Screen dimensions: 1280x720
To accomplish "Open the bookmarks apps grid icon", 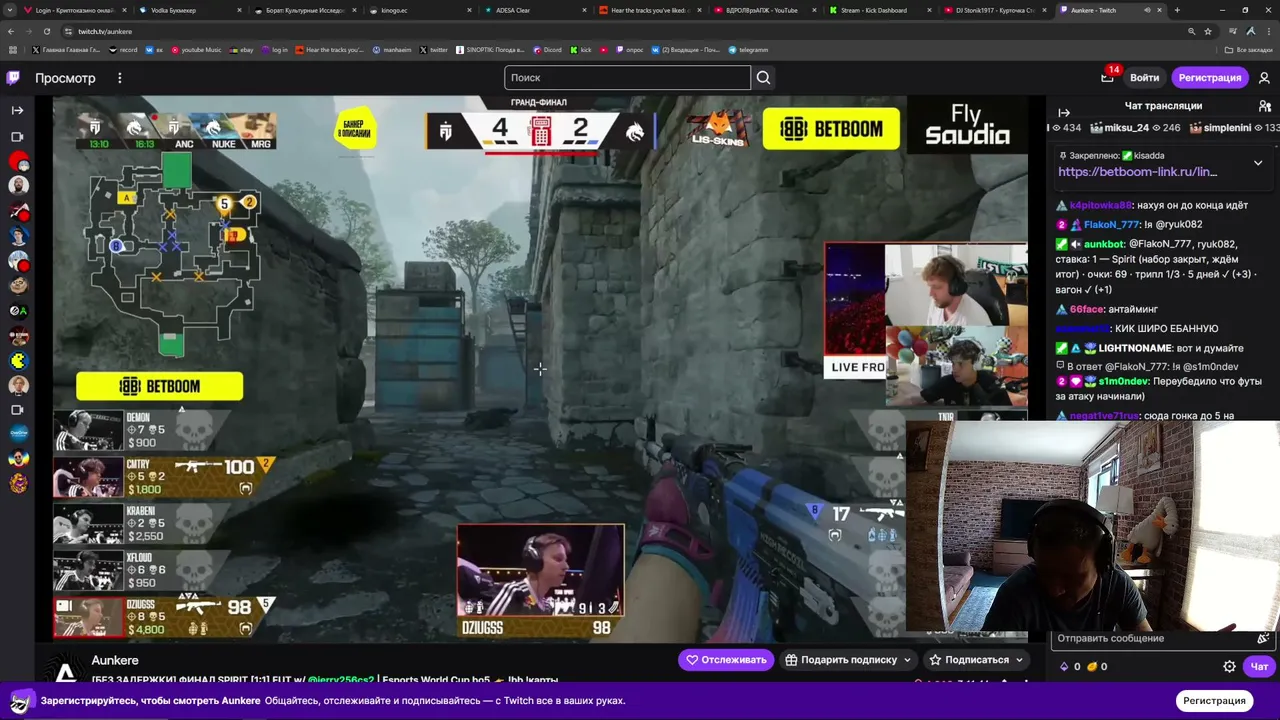I will point(12,50).
